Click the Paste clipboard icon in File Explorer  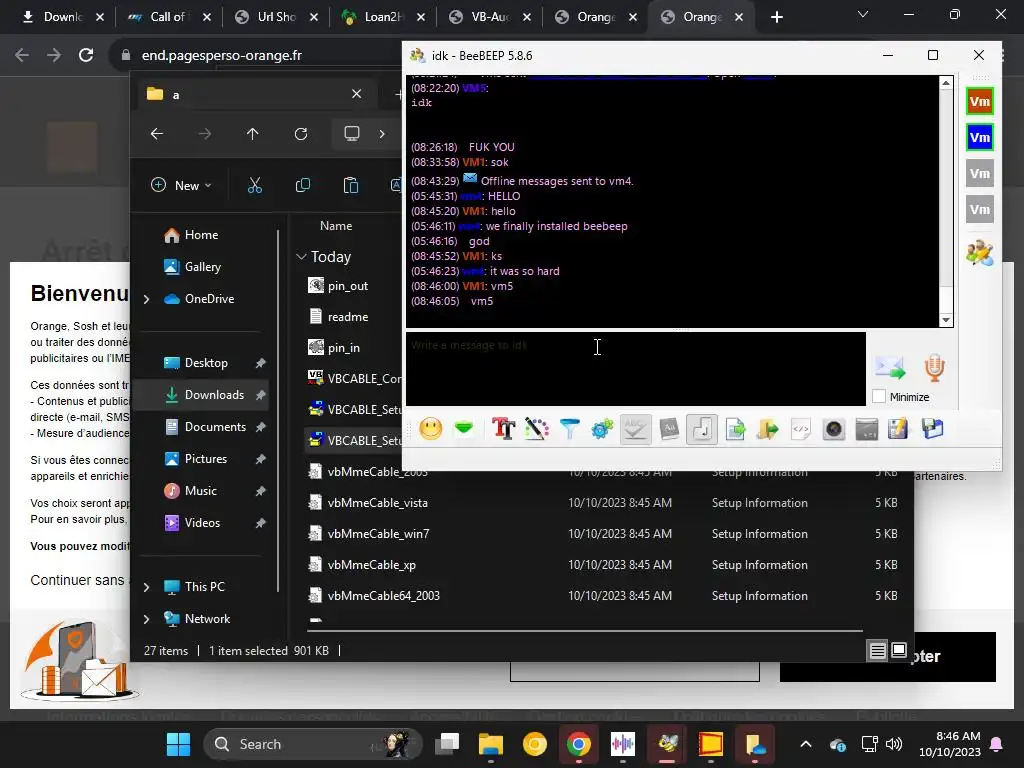click(351, 185)
